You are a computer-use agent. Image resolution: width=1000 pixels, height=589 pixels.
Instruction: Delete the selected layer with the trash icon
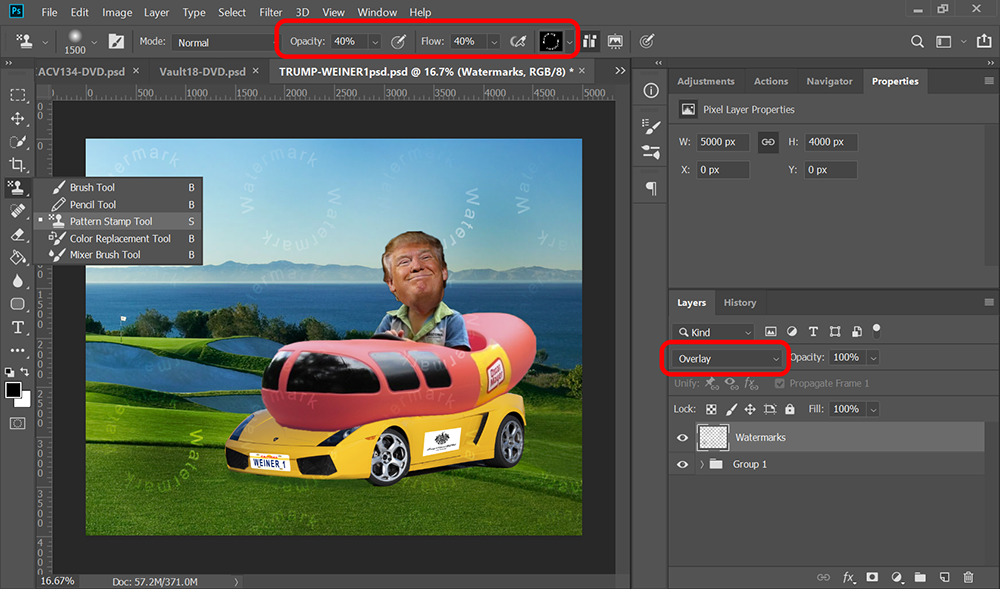[967, 577]
